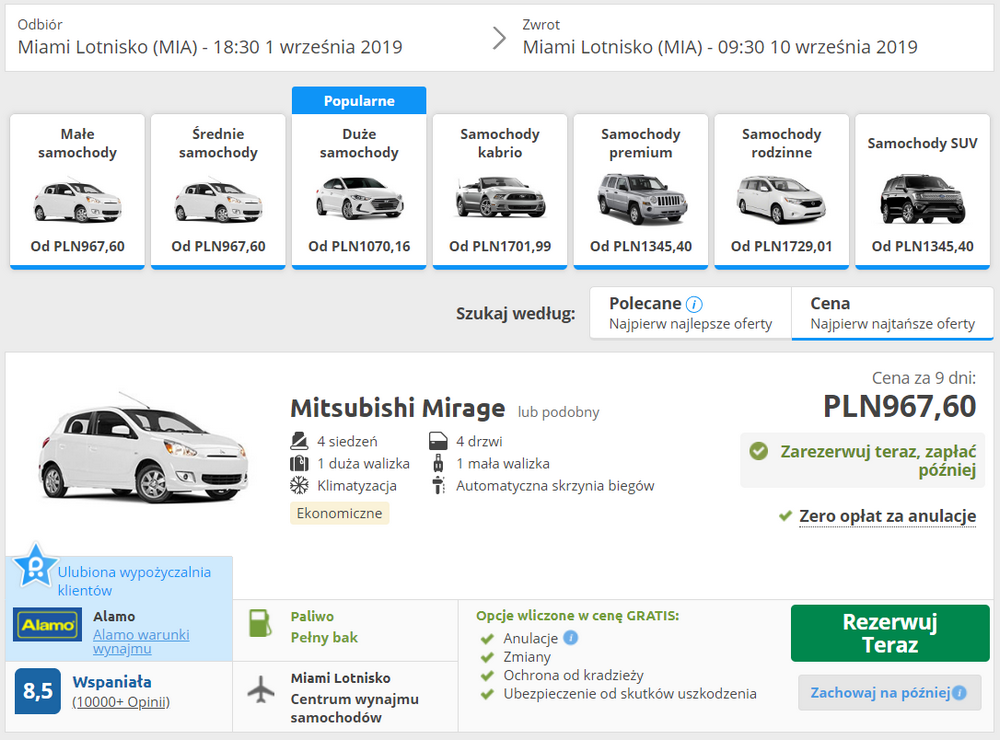Choose the Duże samochody popular category
Screen dimensions: 1000x740
coord(359,191)
